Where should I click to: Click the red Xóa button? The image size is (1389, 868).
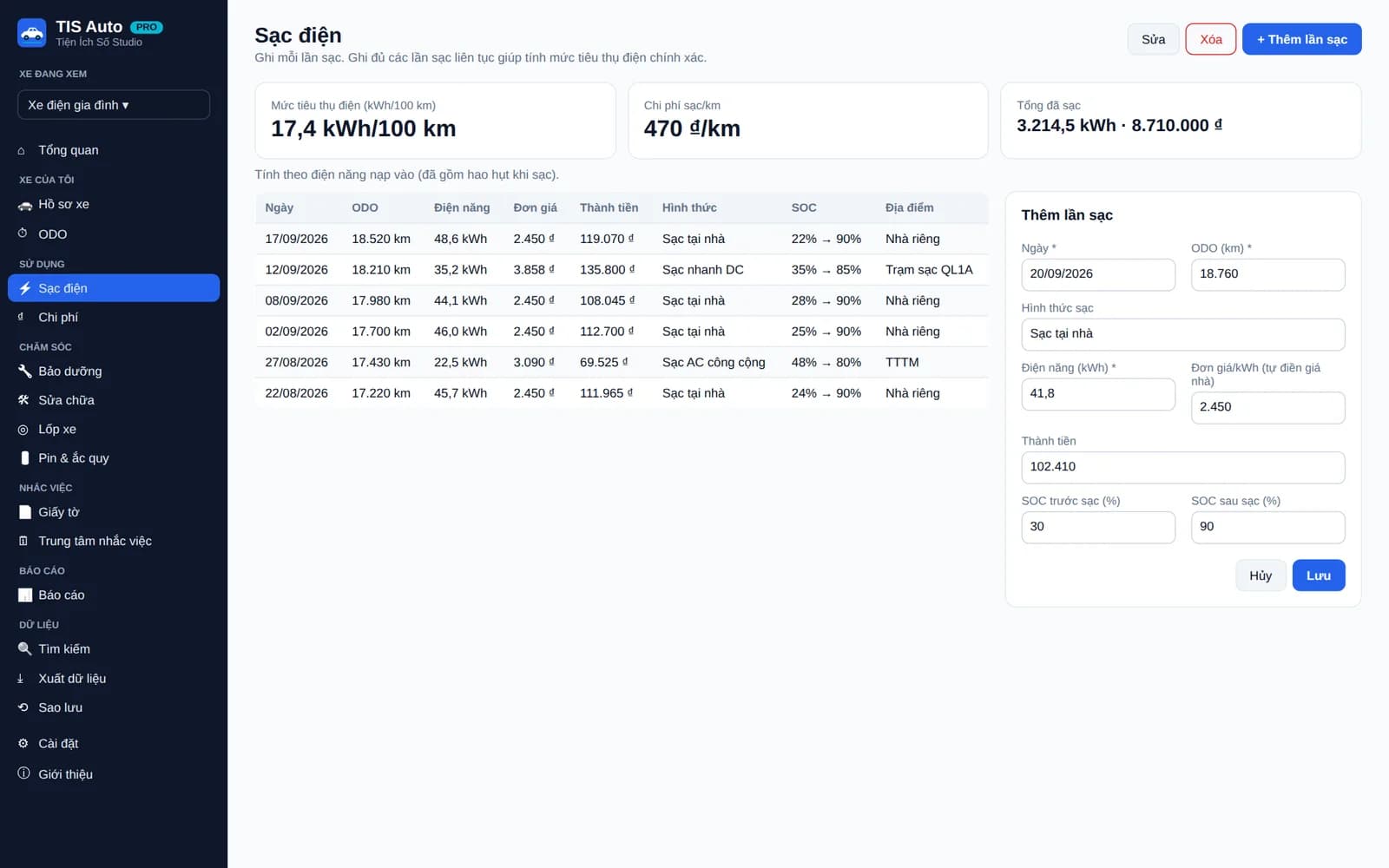coord(1210,39)
